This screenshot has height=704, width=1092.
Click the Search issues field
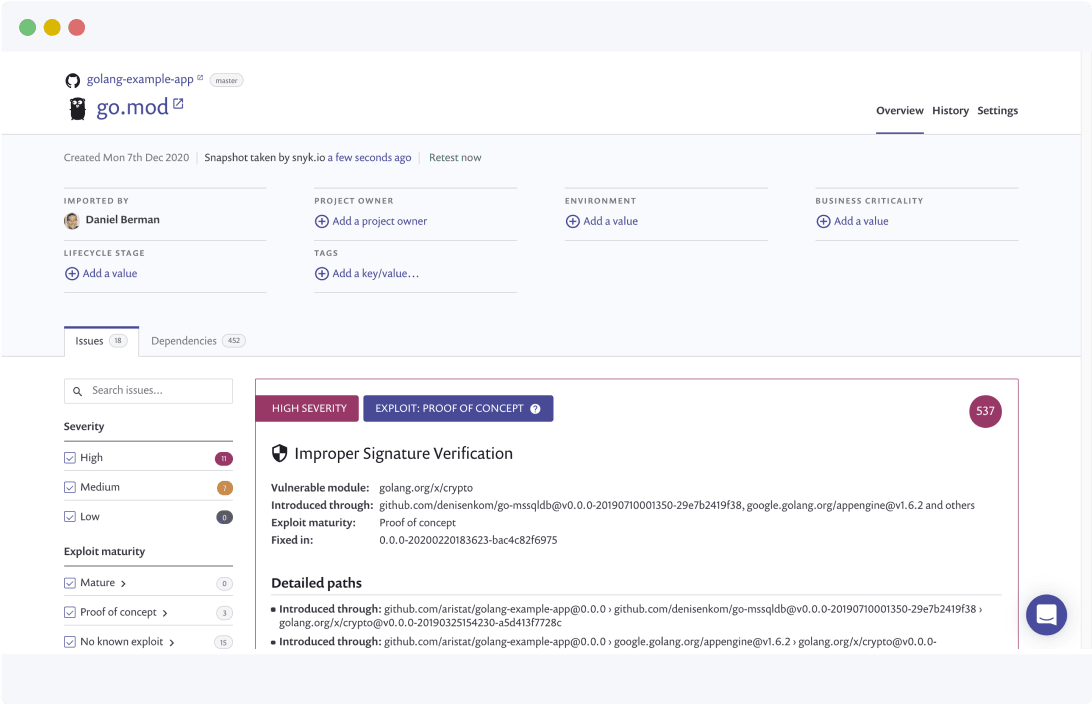click(x=148, y=391)
